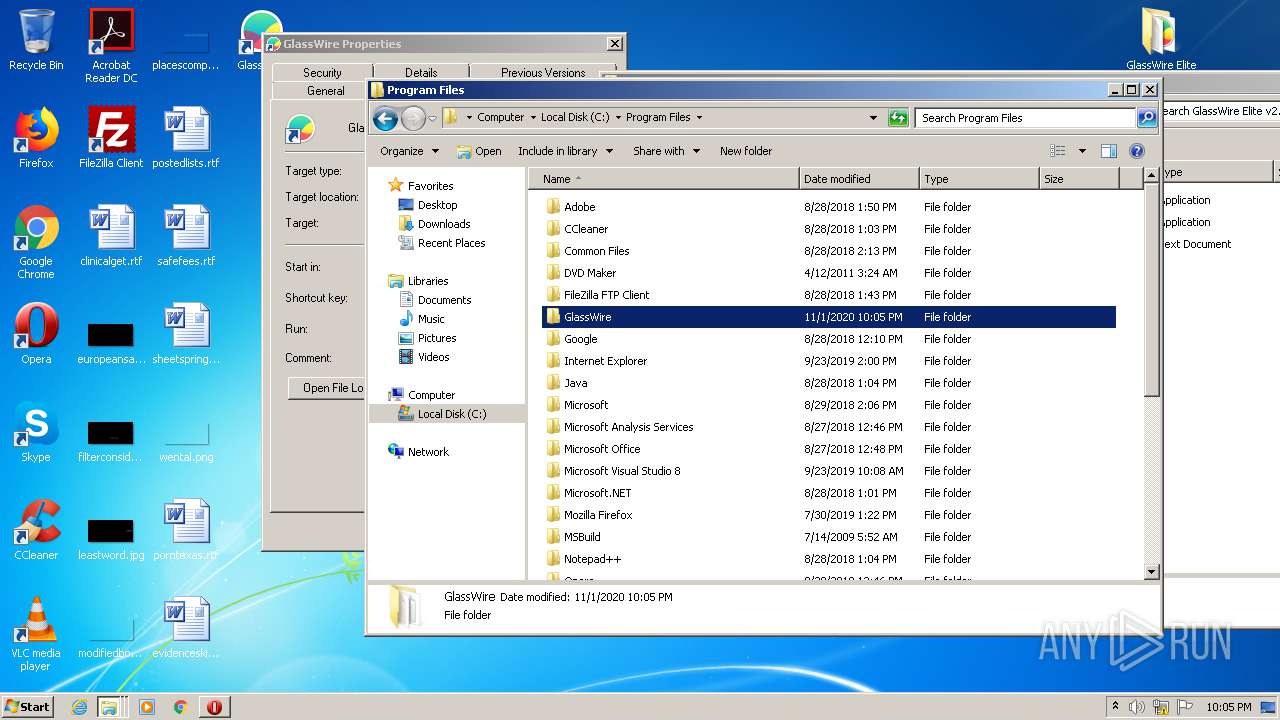The height and width of the screenshot is (720, 1280).
Task: Select the Common Files folder
Action: pyautogui.click(x=596, y=251)
